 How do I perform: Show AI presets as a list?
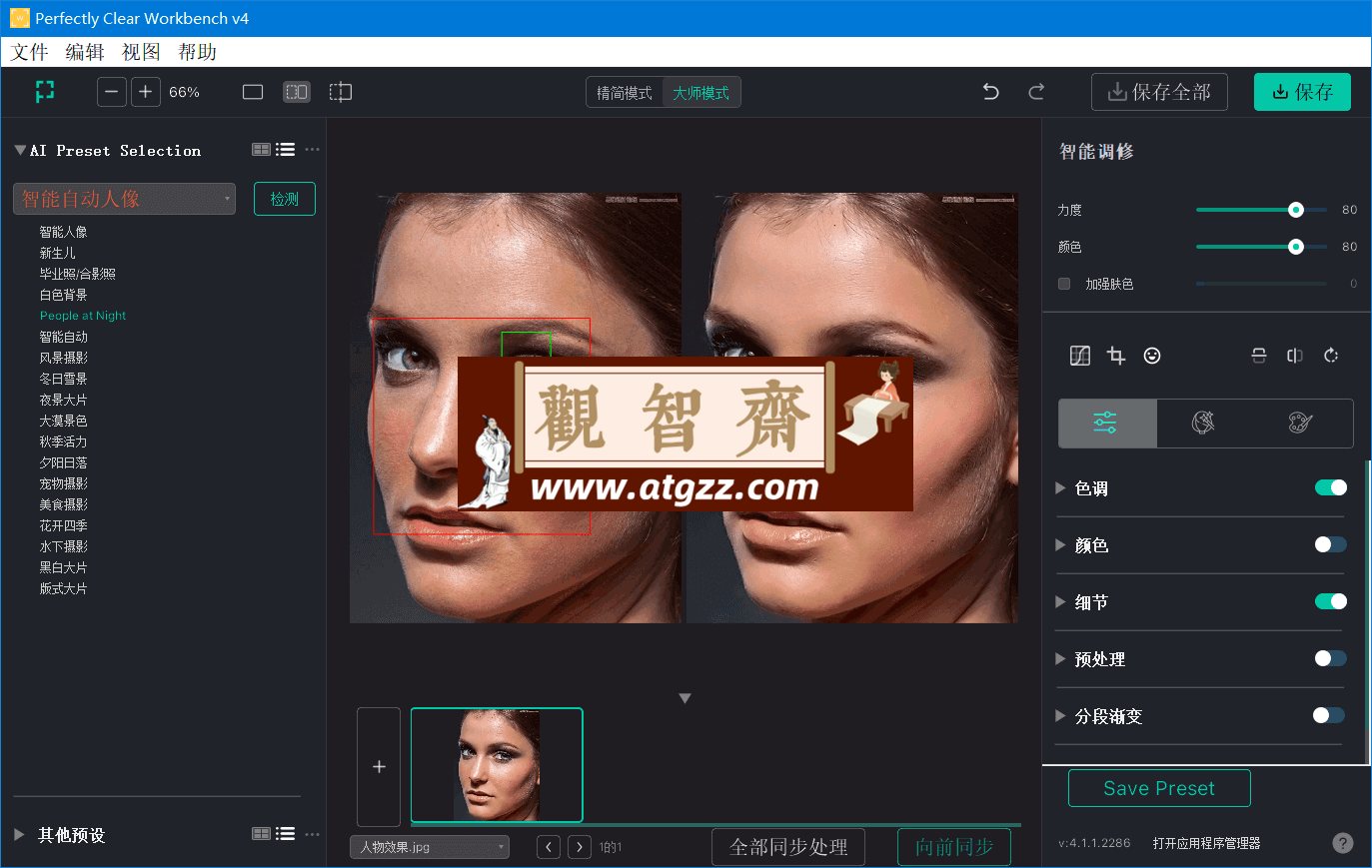click(x=286, y=150)
